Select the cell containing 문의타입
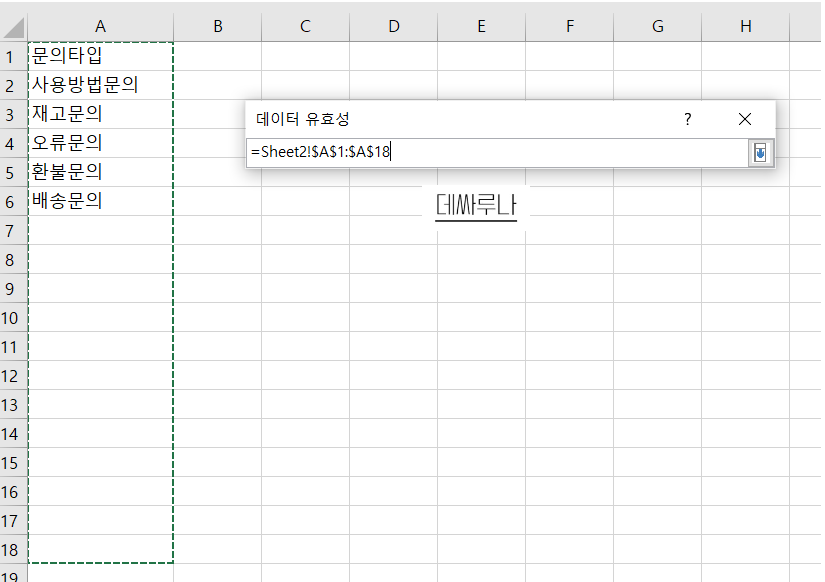 [x=100, y=56]
